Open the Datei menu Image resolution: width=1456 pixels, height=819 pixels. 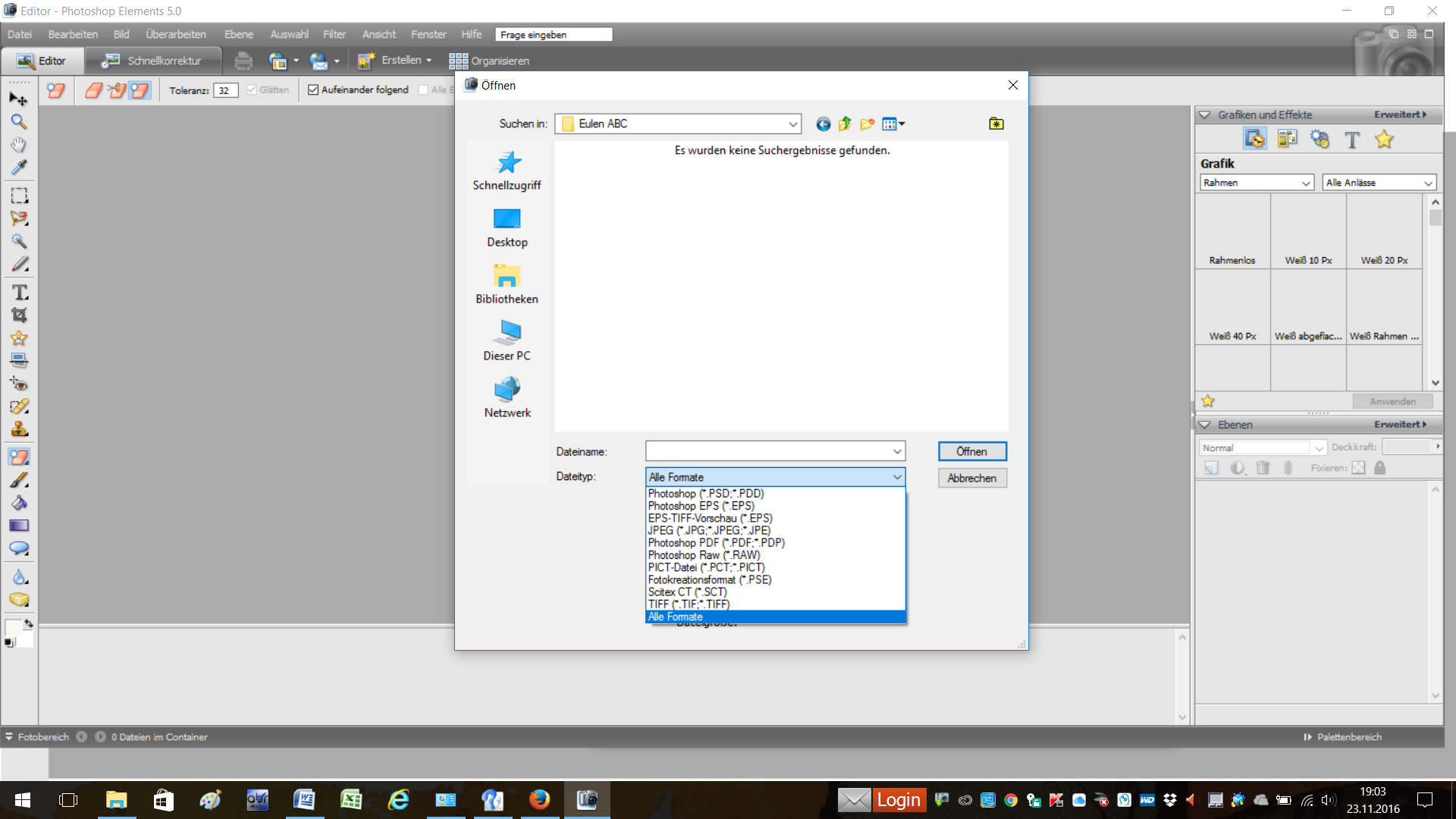pos(20,34)
